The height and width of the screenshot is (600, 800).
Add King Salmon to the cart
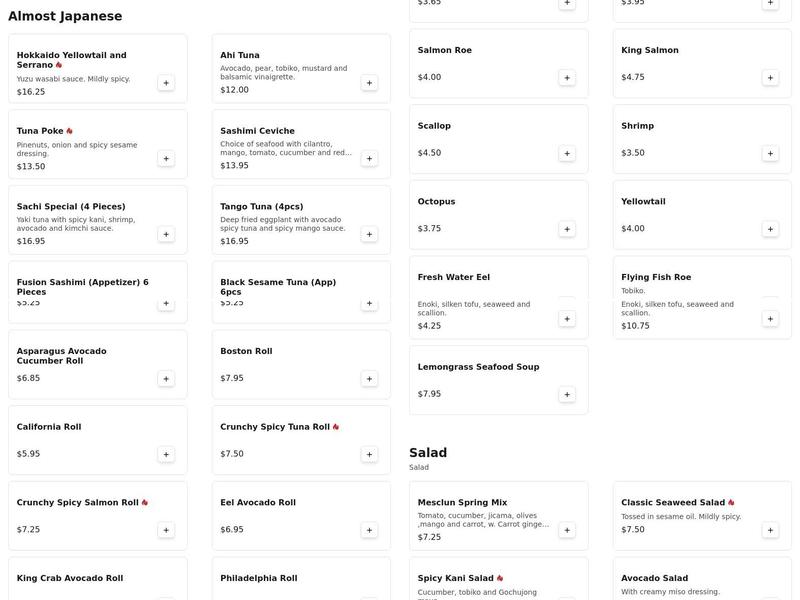pyautogui.click(x=769, y=75)
